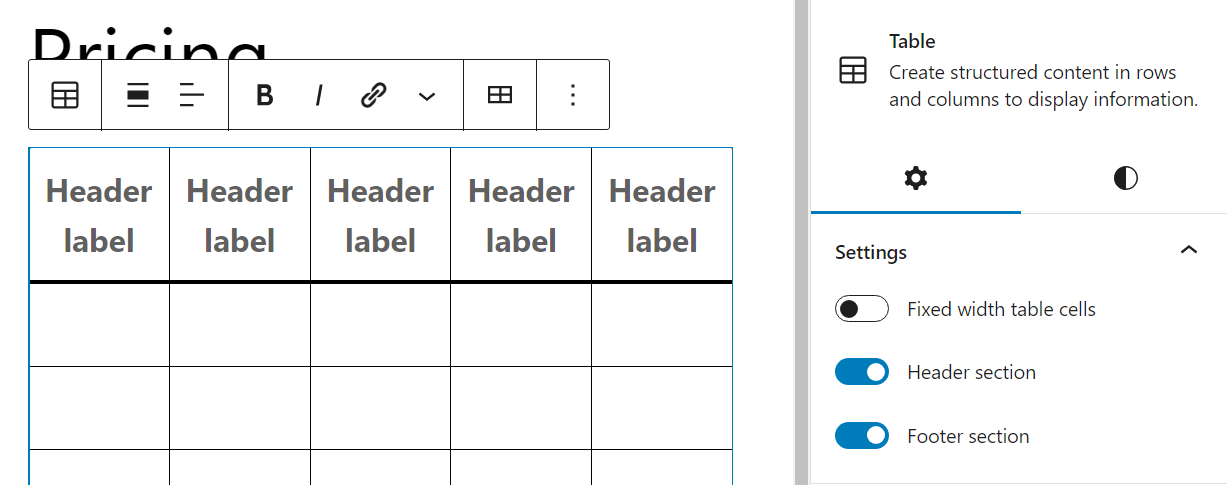Switch to the Styles half-circle tab
Image resolution: width=1227 pixels, height=485 pixels.
click(x=1125, y=179)
